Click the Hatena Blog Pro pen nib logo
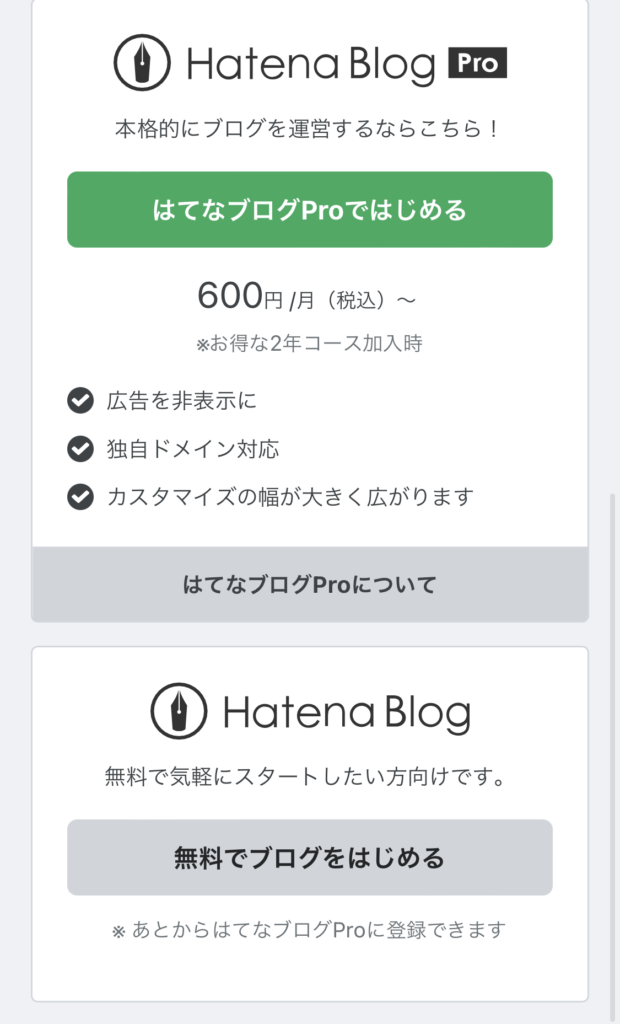The height and width of the screenshot is (1024, 620). 142,62
